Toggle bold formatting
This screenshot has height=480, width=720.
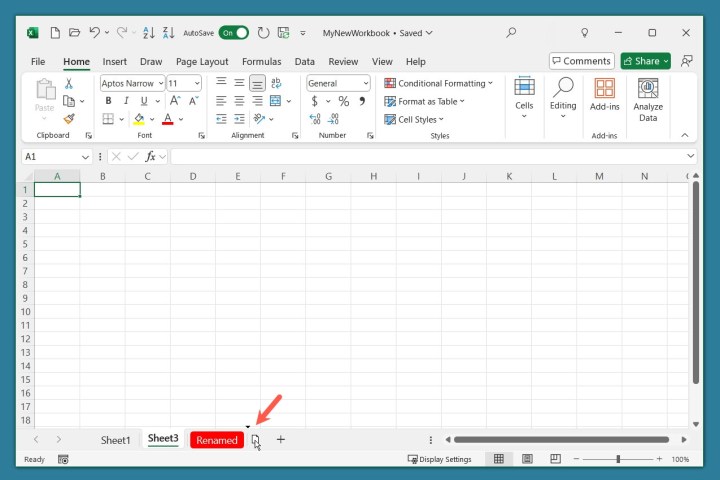108,101
